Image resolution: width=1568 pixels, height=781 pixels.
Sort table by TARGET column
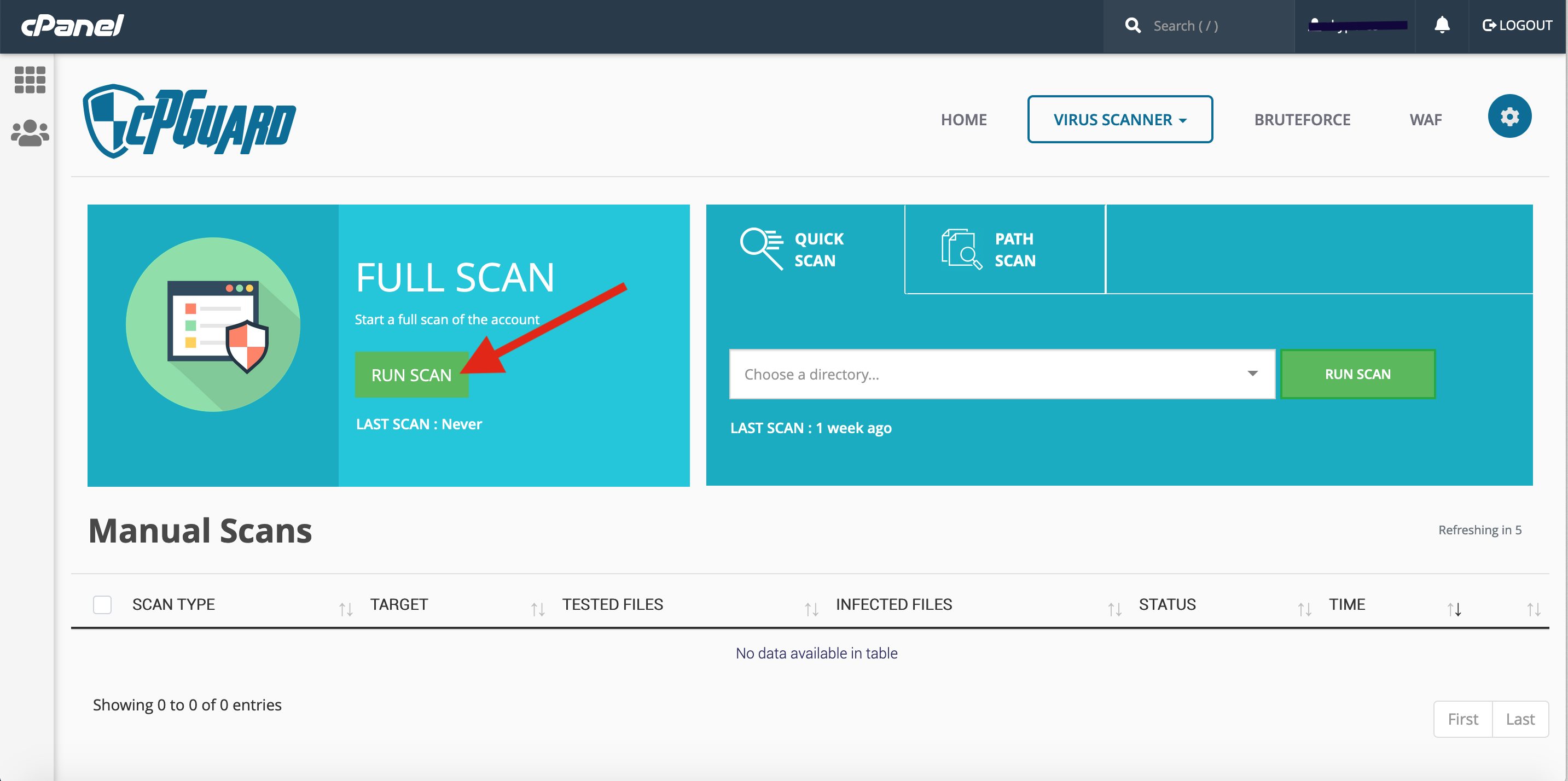pyautogui.click(x=399, y=604)
